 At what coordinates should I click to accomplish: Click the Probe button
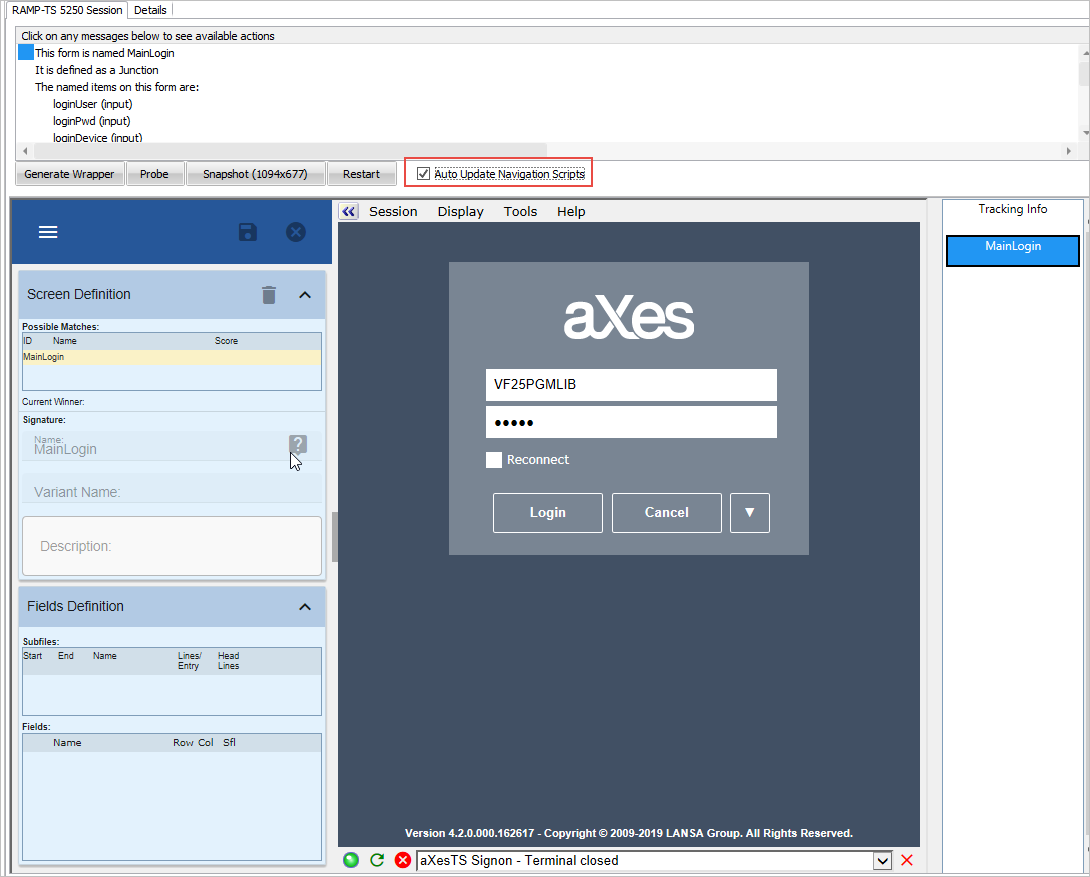(154, 174)
